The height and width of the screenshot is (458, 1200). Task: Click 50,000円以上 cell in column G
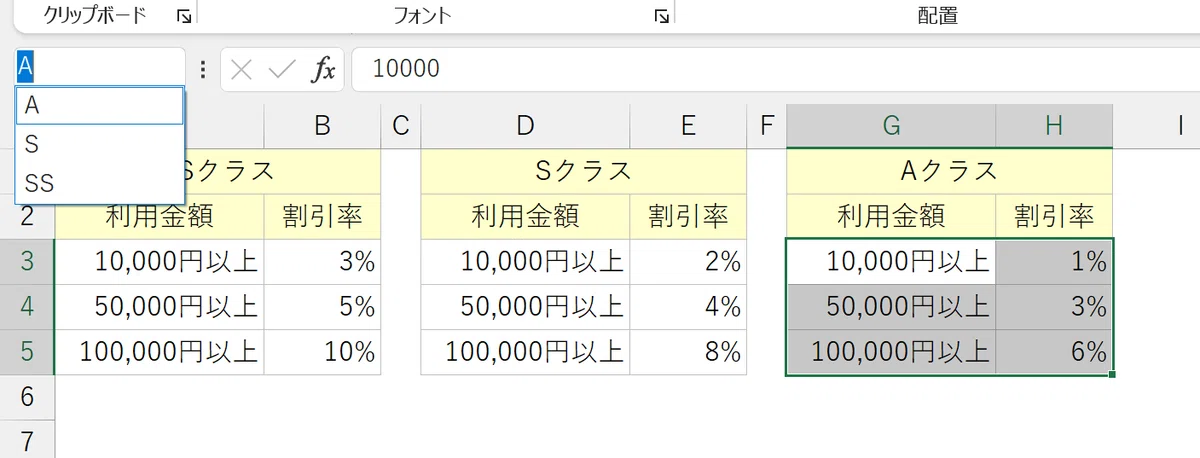891,306
